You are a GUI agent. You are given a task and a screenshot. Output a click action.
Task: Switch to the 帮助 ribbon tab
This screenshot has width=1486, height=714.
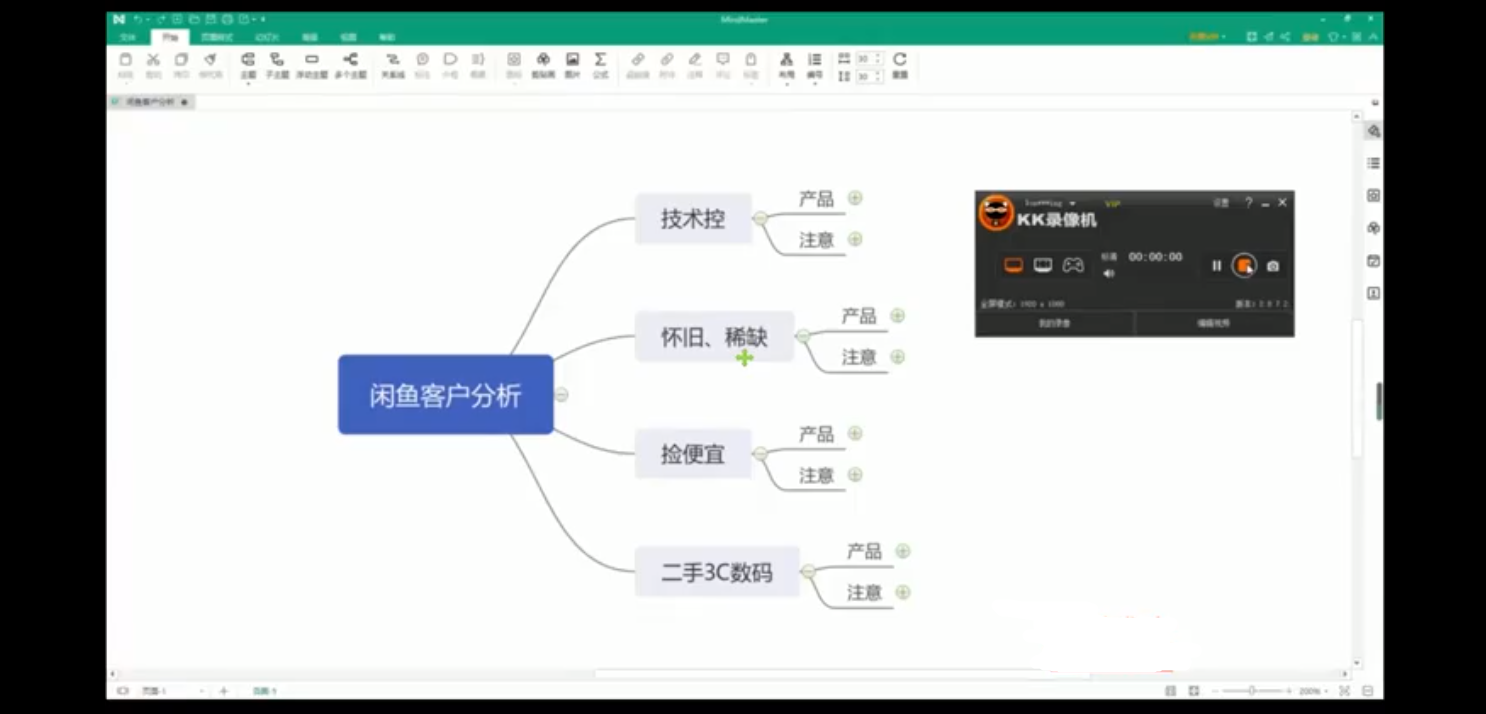[x=387, y=37]
